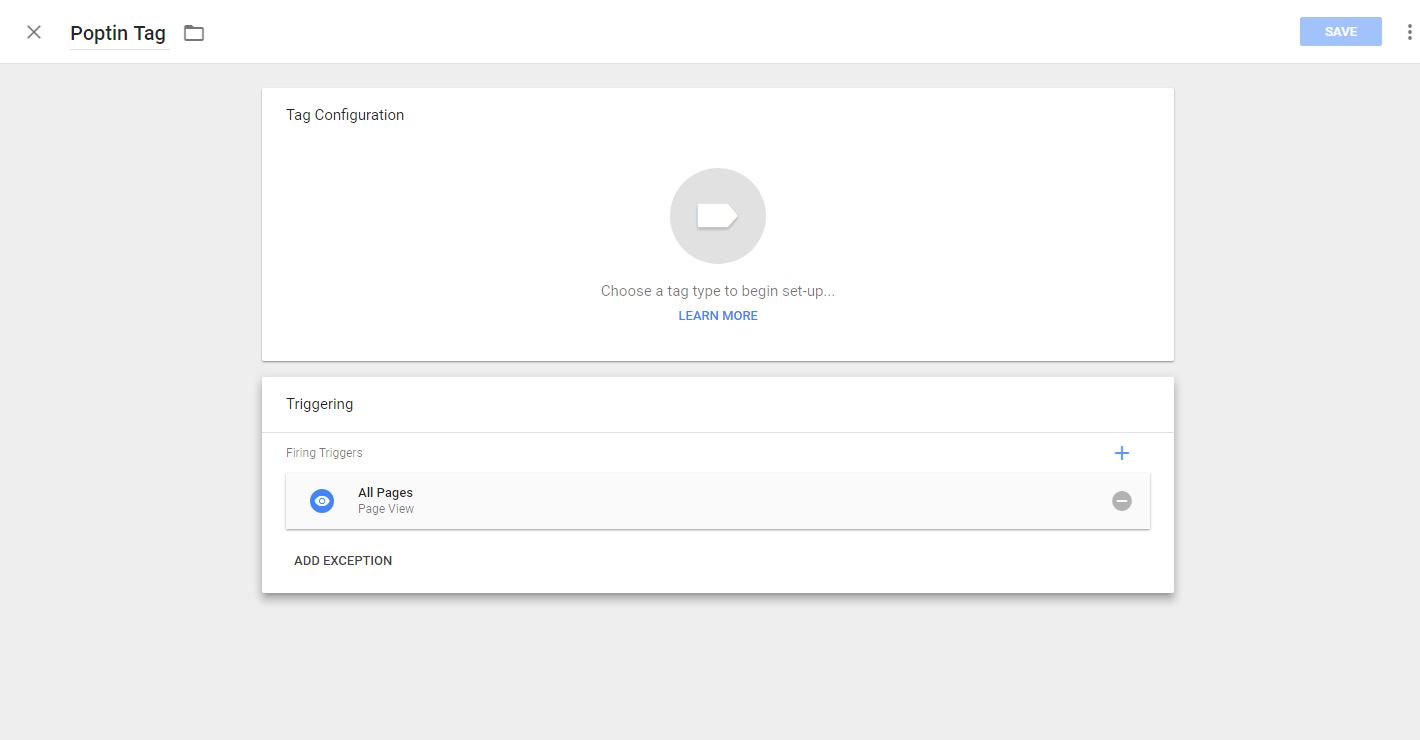Remove the All Pages trigger
The image size is (1420, 740).
pyautogui.click(x=1122, y=501)
